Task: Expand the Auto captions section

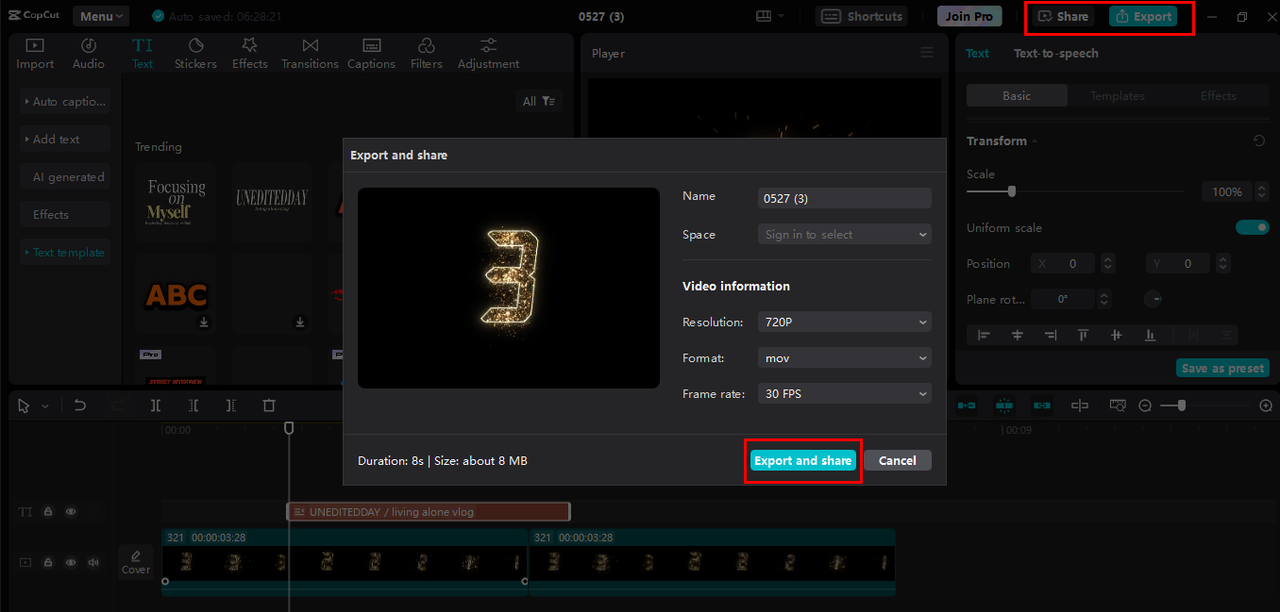Action: click(65, 101)
